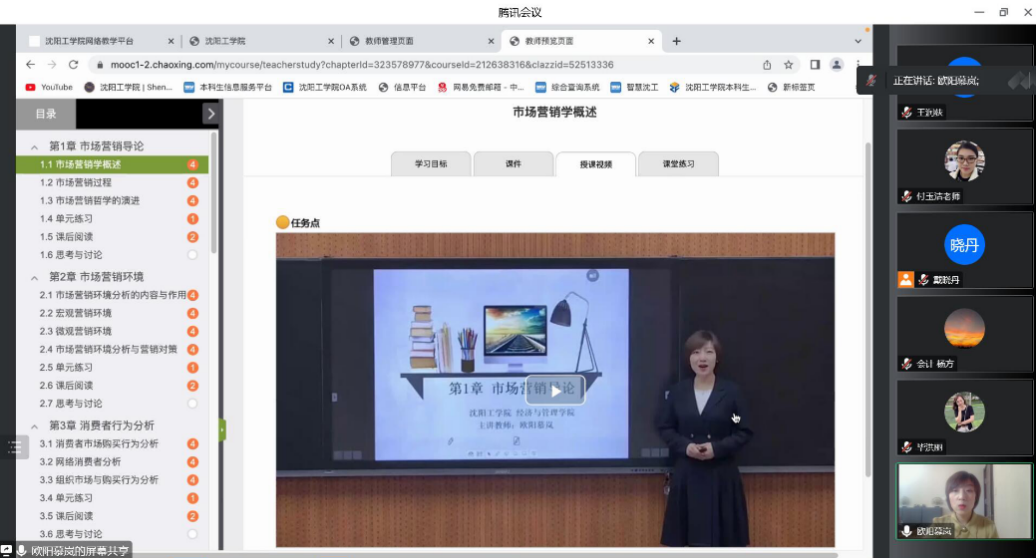Image resolution: width=1036 pixels, height=558 pixels.
Task: Switch to the 学习目标 tab
Action: coord(431,164)
